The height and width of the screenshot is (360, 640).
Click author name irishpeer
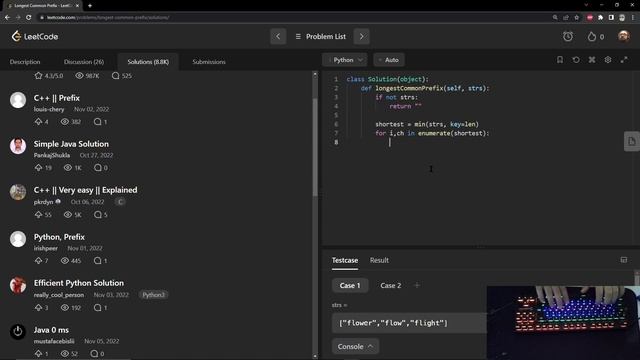[46, 248]
